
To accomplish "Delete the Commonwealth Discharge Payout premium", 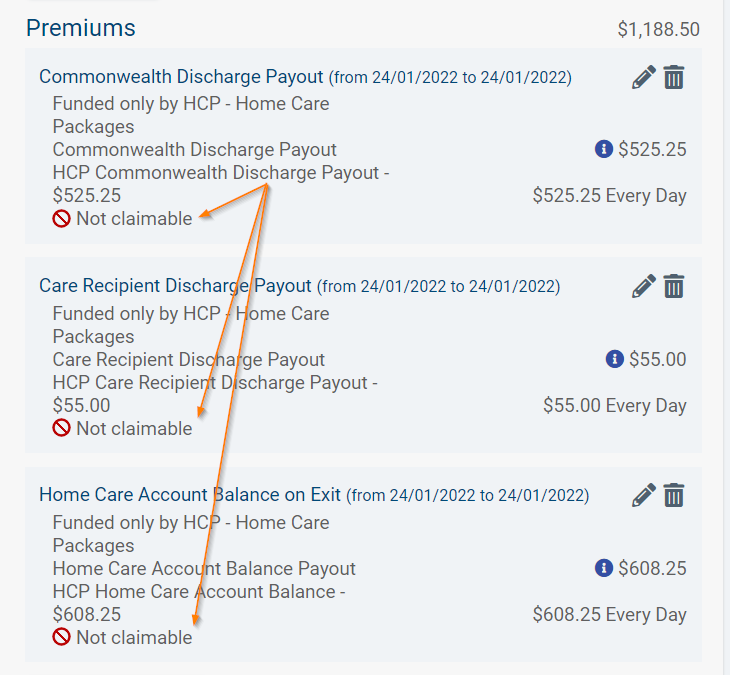I will (x=674, y=77).
